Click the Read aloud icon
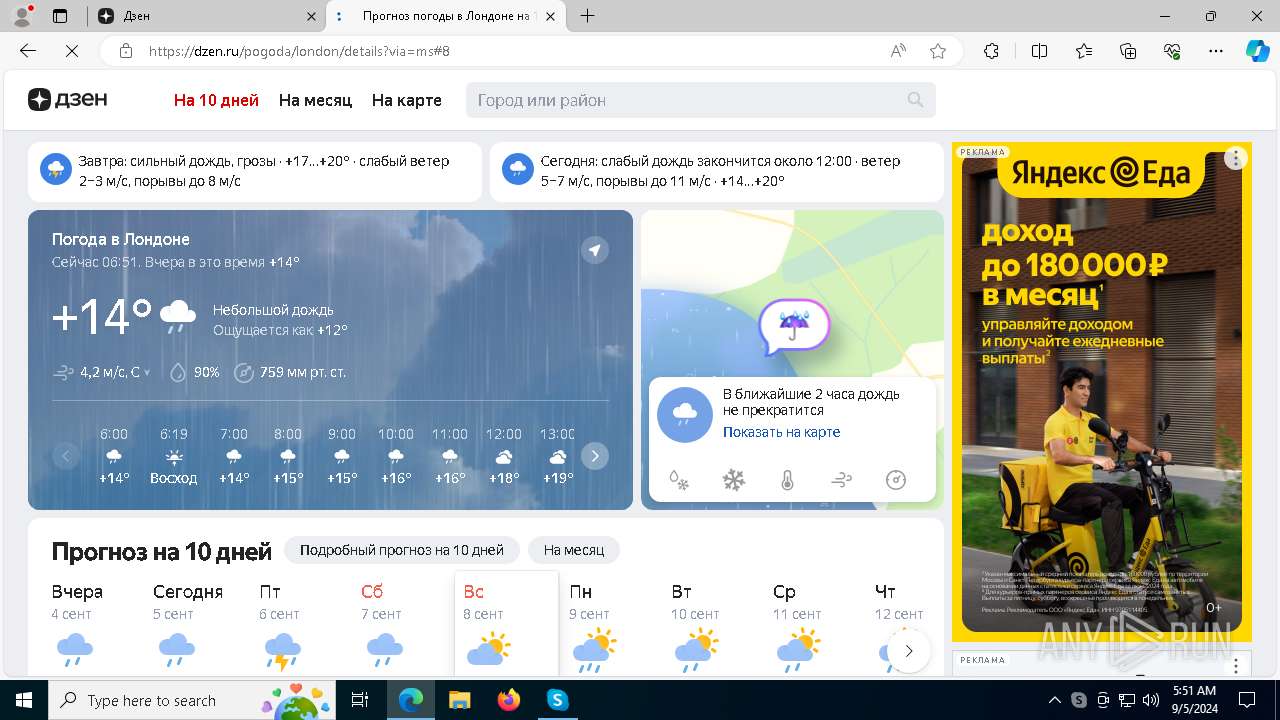The height and width of the screenshot is (720, 1280). click(x=898, y=51)
